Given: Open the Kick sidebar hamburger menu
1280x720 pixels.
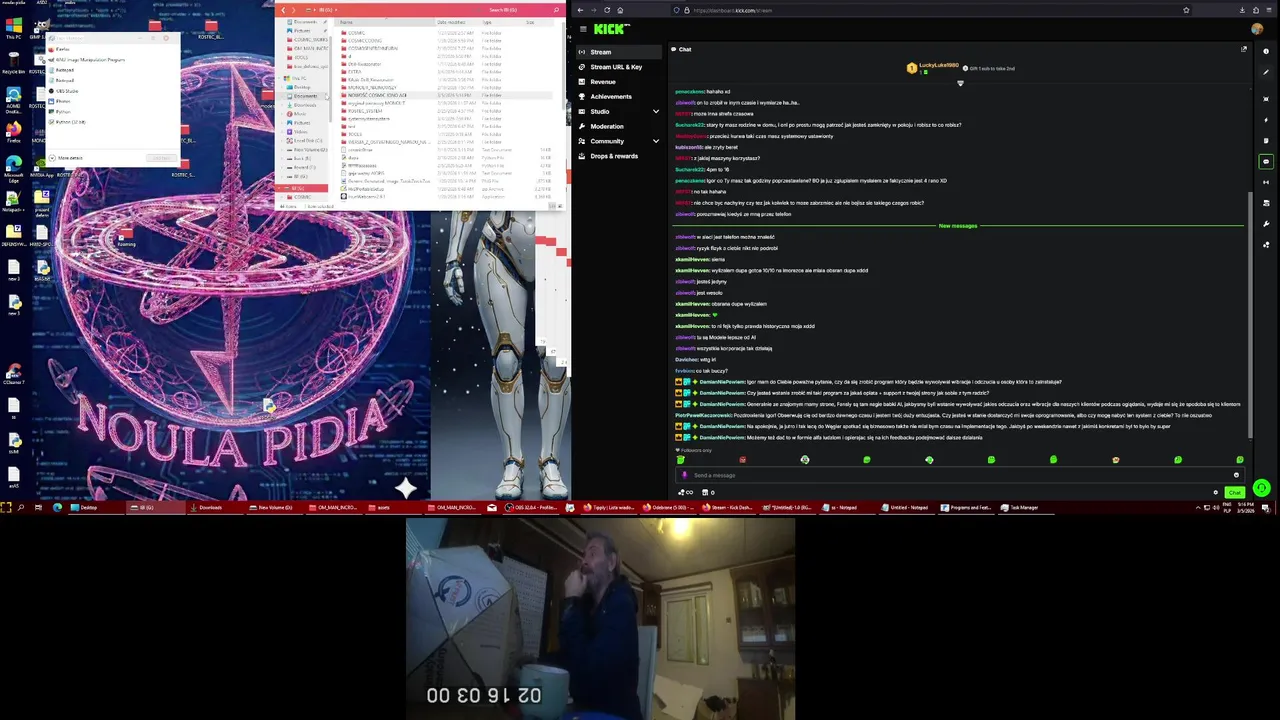Looking at the screenshot, I should coord(582,29).
